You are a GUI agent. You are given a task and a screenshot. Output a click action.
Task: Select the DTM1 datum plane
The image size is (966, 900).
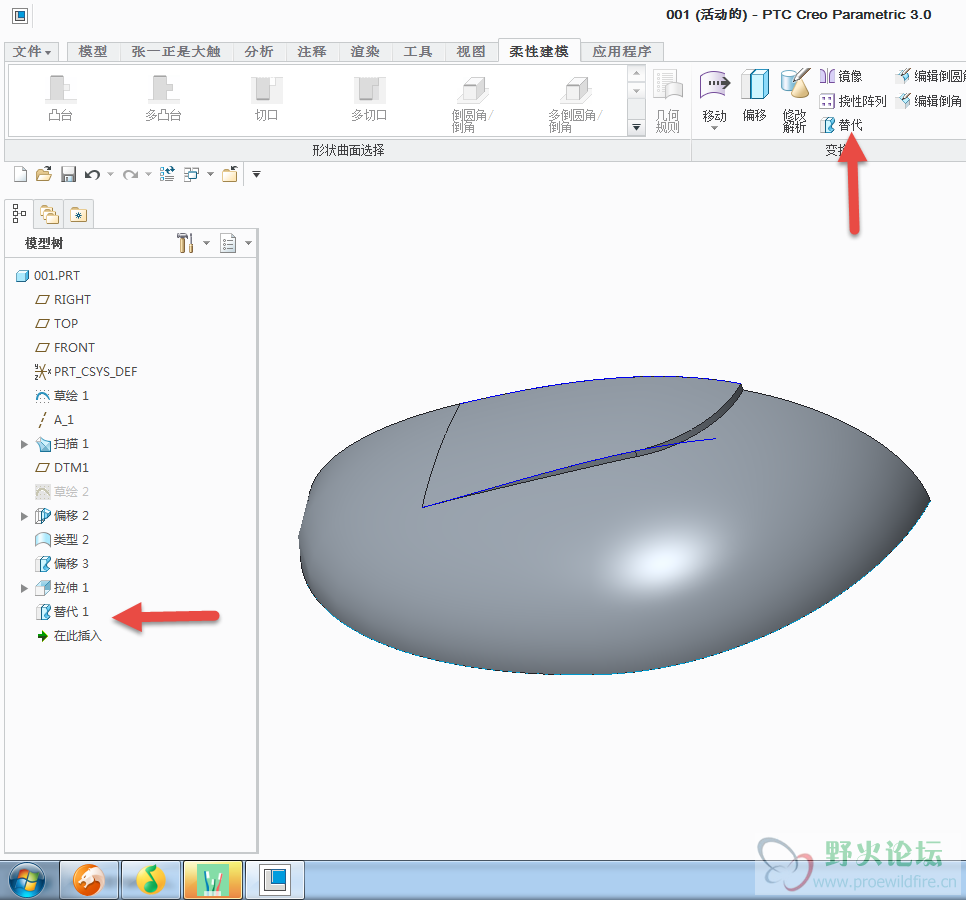click(x=62, y=468)
